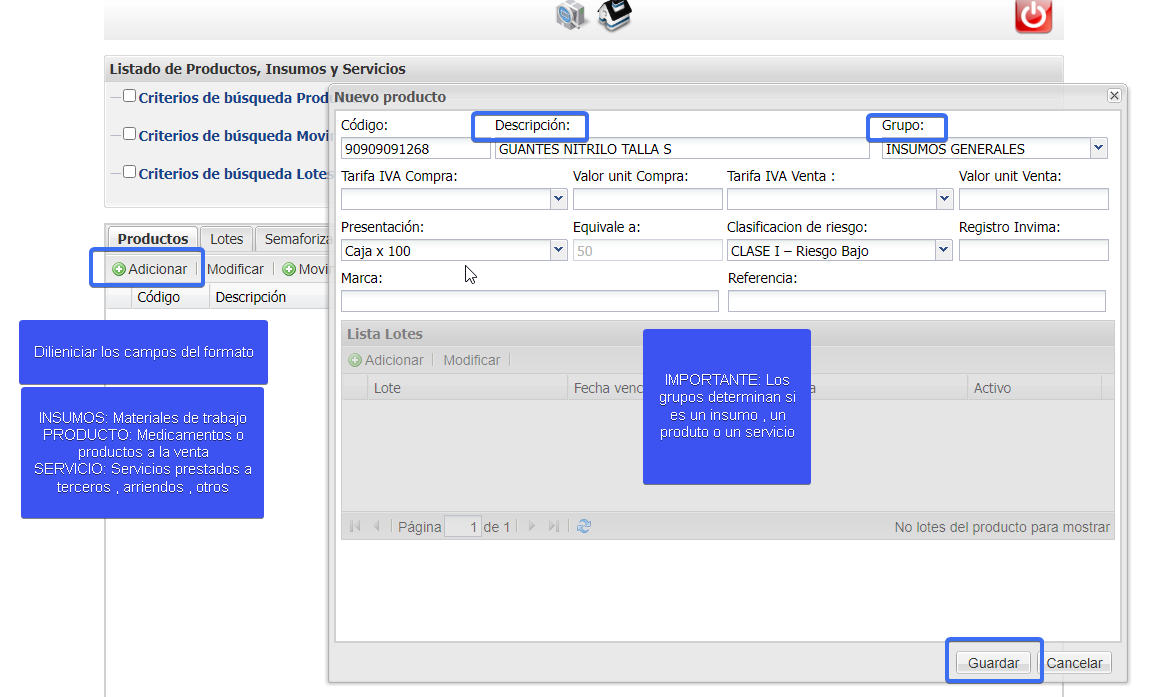Open the Tarifa IVA Compra dropdown
The image size is (1154, 697).
coord(559,199)
